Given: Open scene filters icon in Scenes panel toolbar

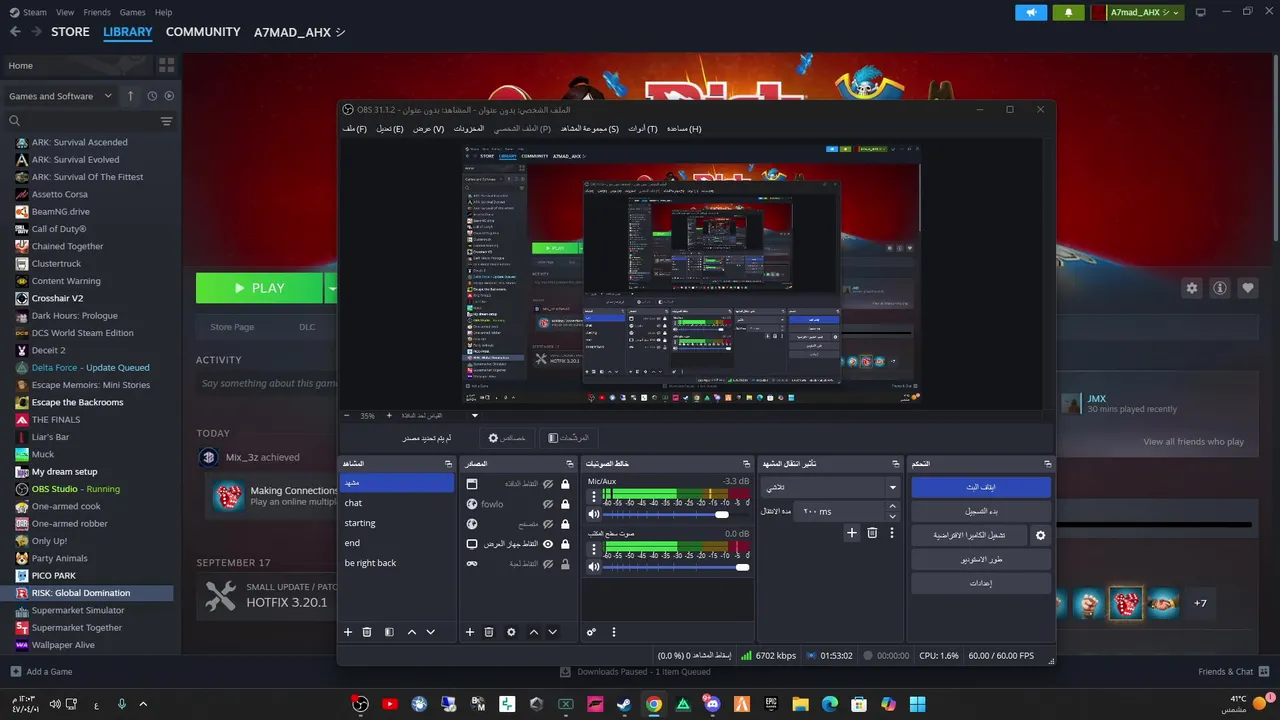Looking at the screenshot, I should (x=389, y=632).
